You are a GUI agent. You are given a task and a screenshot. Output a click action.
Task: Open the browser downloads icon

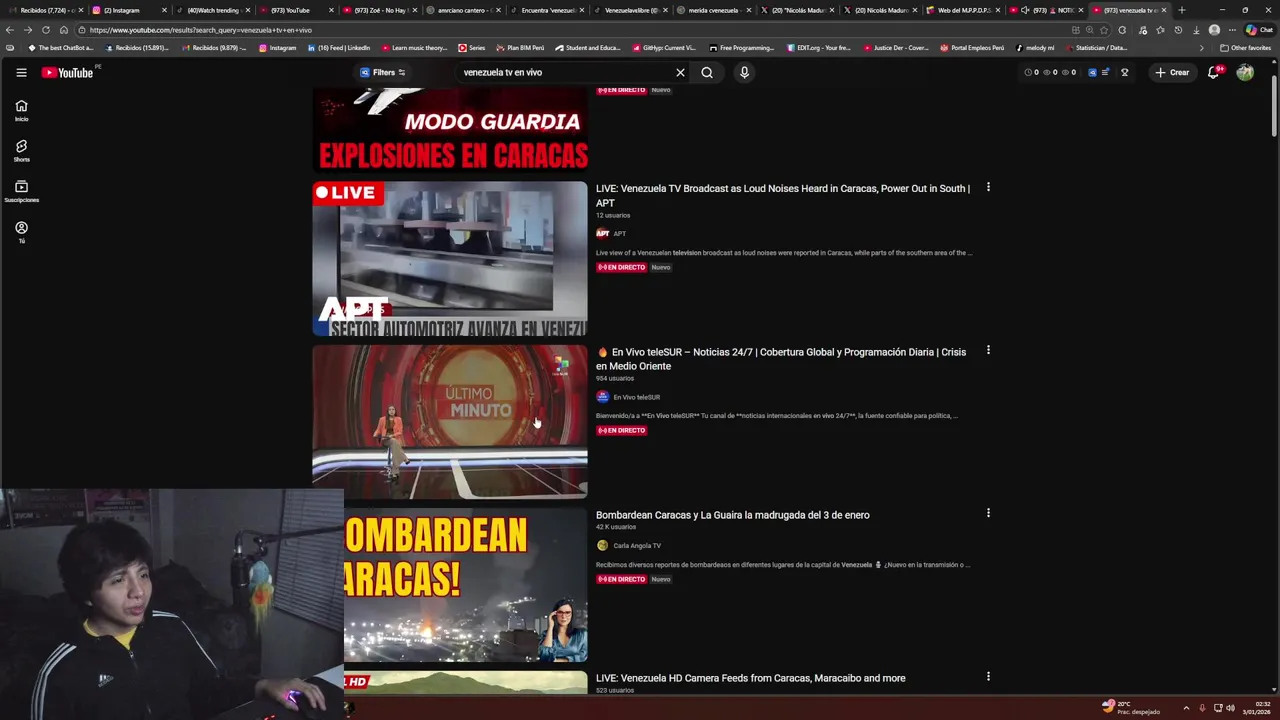(1196, 30)
